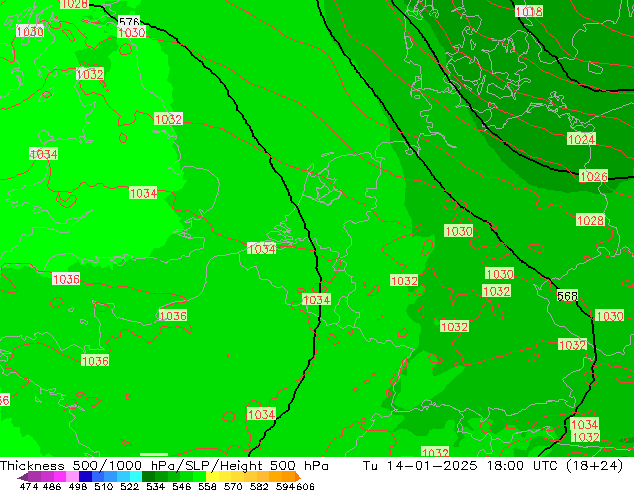Click the legend value 582
The height and width of the screenshot is (490, 634).
(x=259, y=486)
